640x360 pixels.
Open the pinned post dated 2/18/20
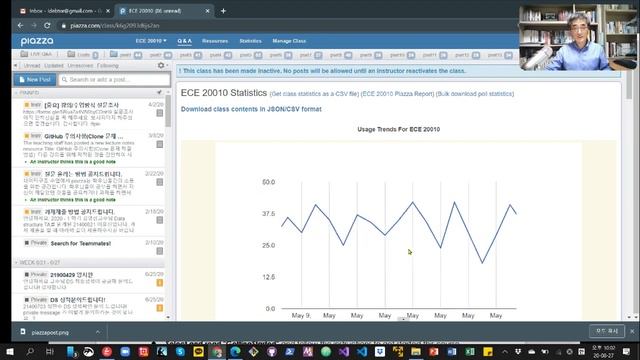pos(89,221)
